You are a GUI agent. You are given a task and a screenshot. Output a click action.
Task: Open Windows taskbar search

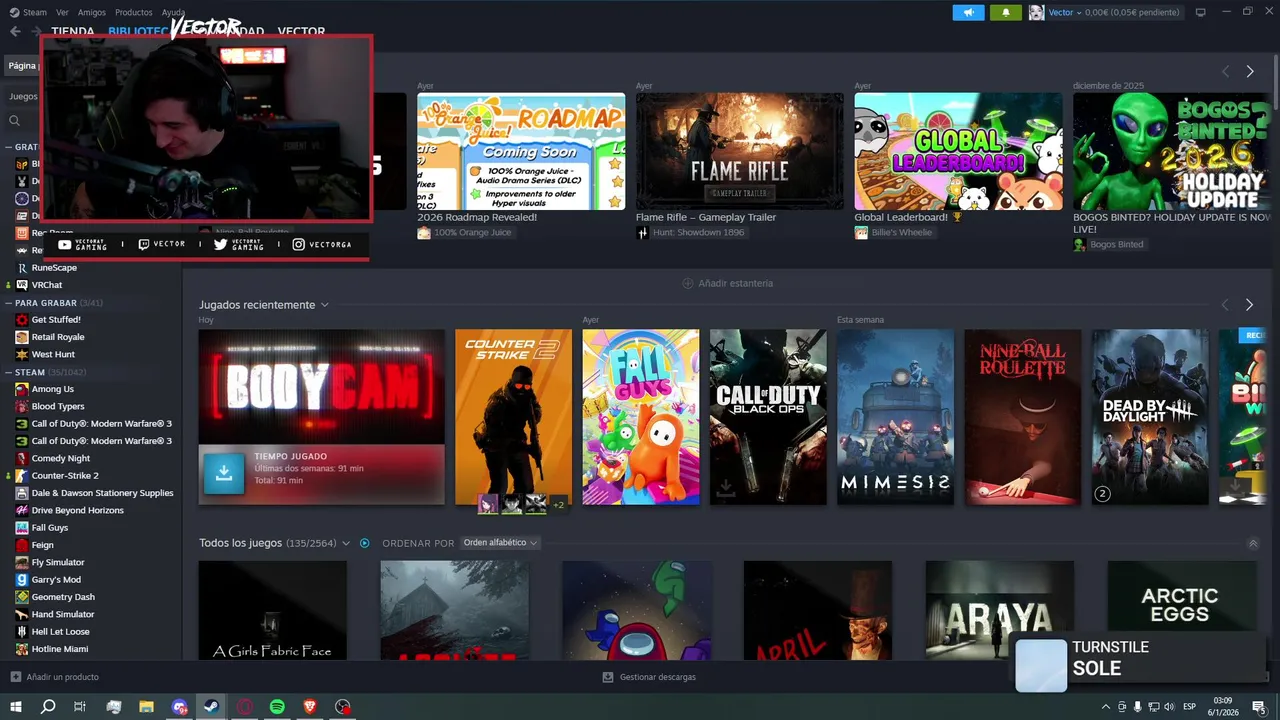coord(48,706)
